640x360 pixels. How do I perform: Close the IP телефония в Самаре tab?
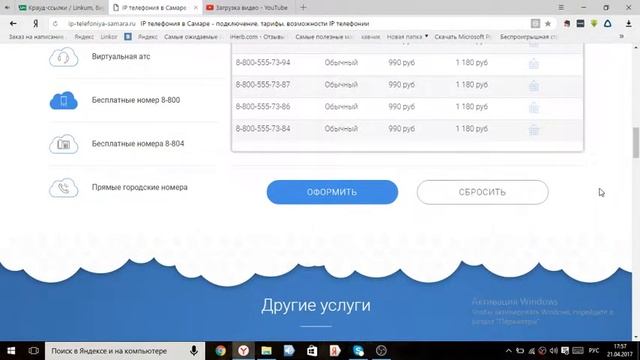point(196,7)
